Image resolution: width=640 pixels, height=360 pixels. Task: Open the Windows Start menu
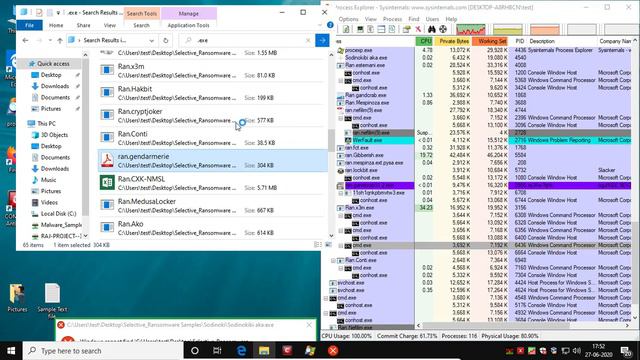[11, 351]
